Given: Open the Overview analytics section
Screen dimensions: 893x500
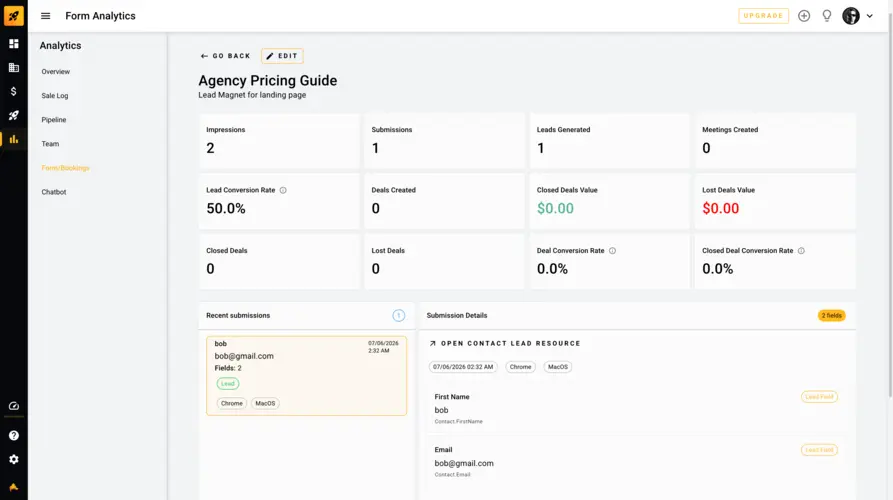Looking at the screenshot, I should pyautogui.click(x=56, y=72).
